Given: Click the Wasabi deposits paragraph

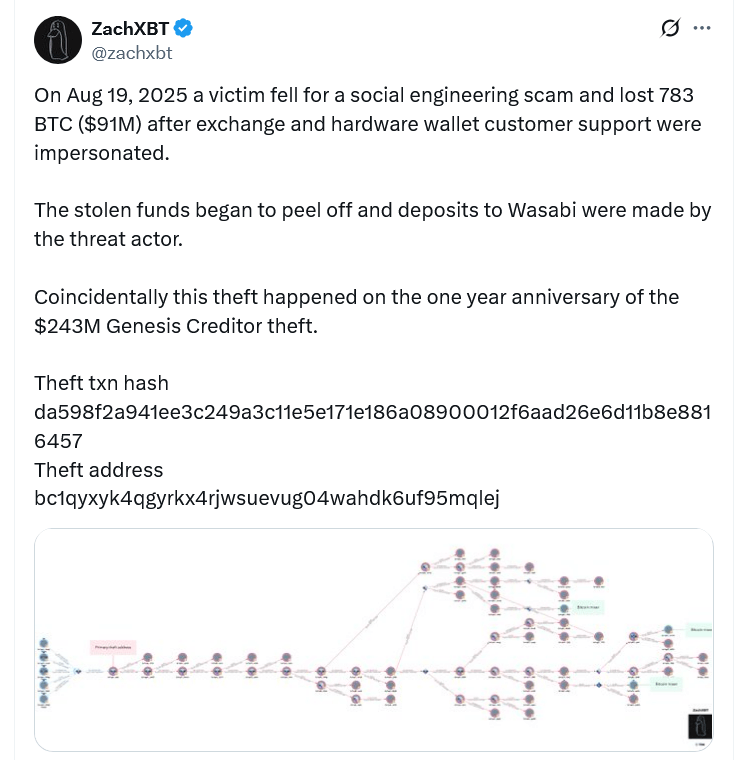Looking at the screenshot, I should pyautogui.click(x=372, y=225).
